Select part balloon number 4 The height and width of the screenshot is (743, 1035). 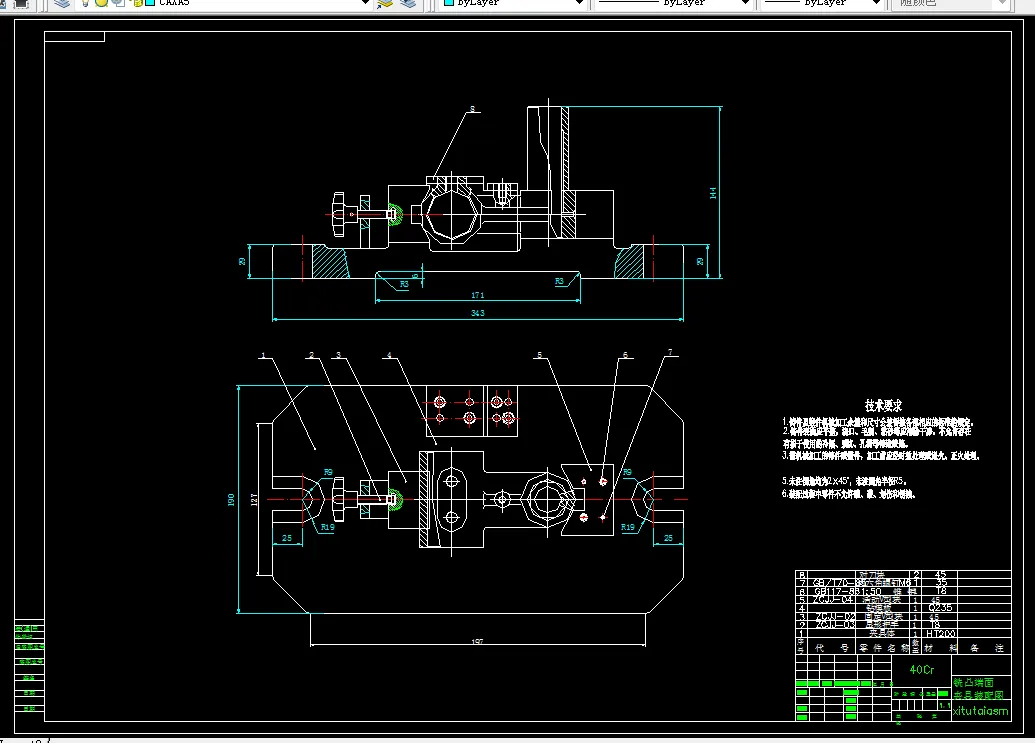389,355
